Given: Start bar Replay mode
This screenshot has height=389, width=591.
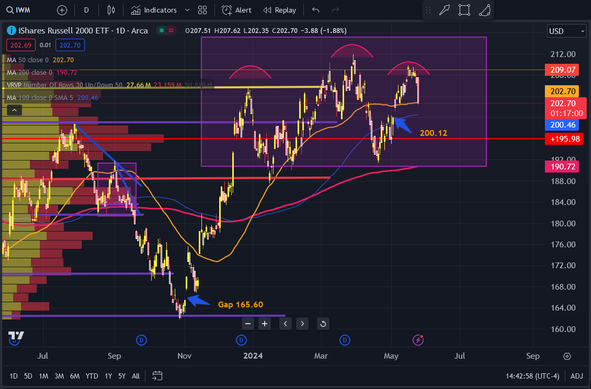Looking at the screenshot, I should [x=279, y=10].
